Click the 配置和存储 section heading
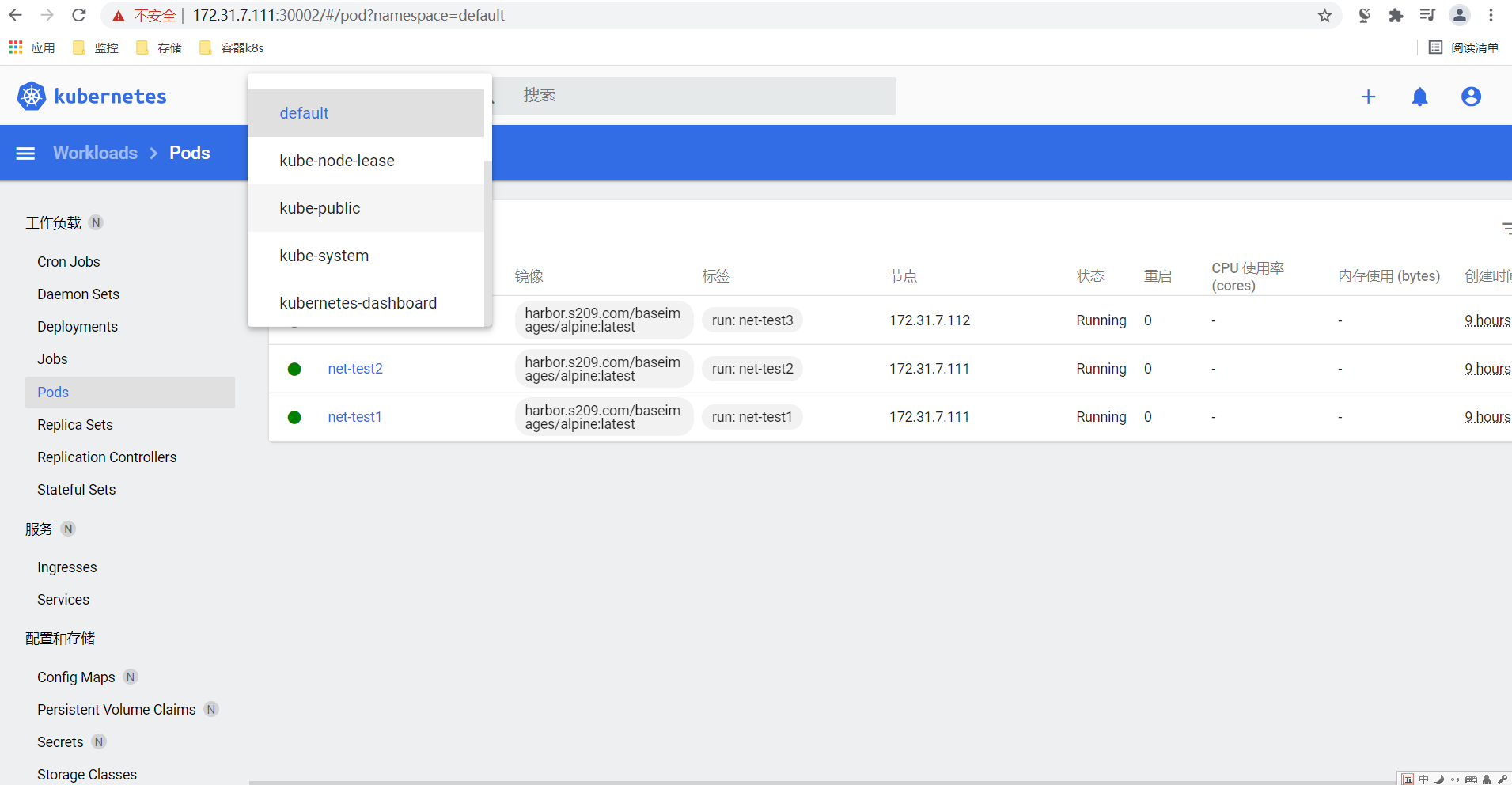This screenshot has width=1512, height=785. pyautogui.click(x=60, y=639)
